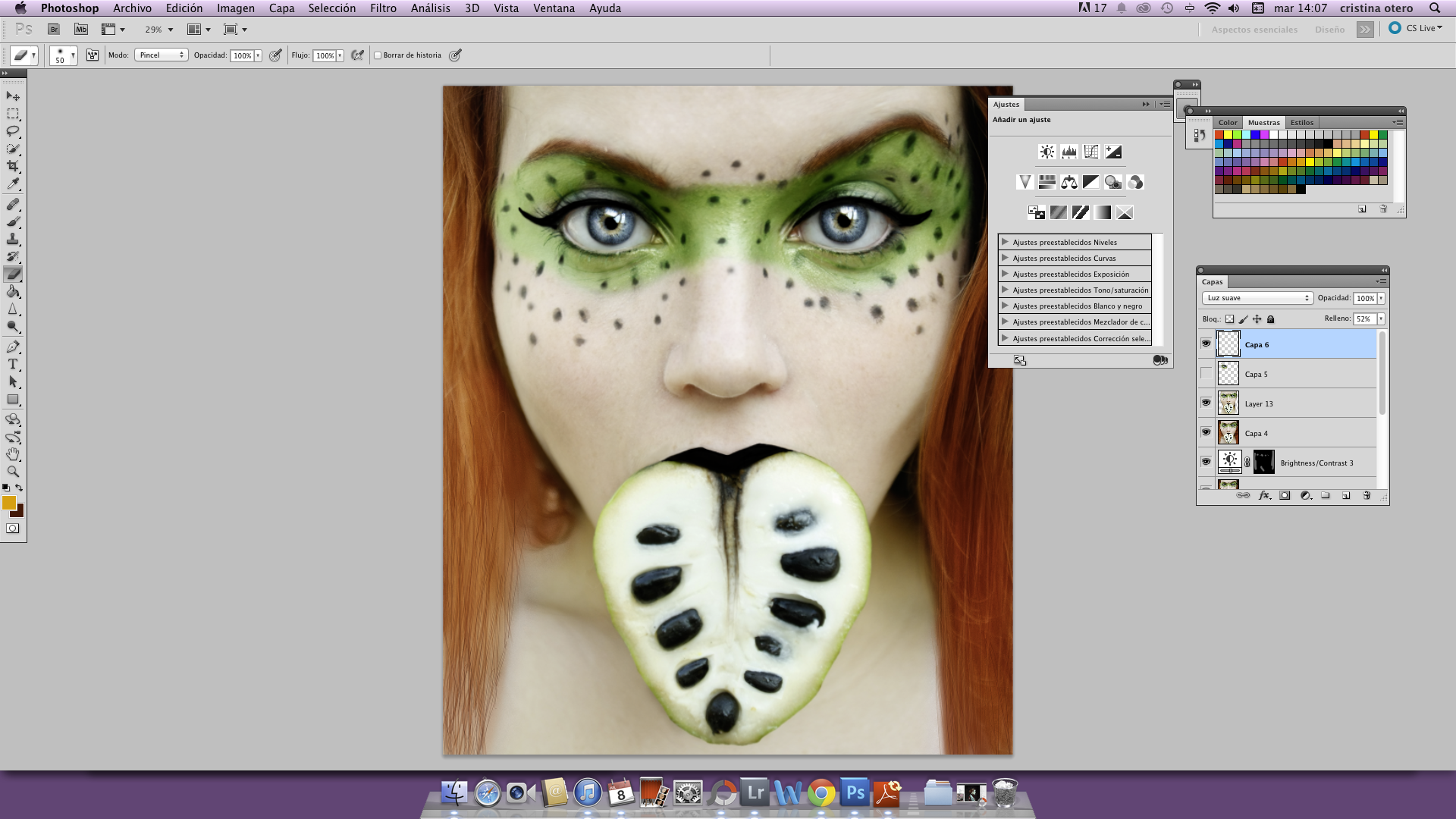The height and width of the screenshot is (819, 1456).
Task: Open the Capa menu
Action: tap(281, 8)
